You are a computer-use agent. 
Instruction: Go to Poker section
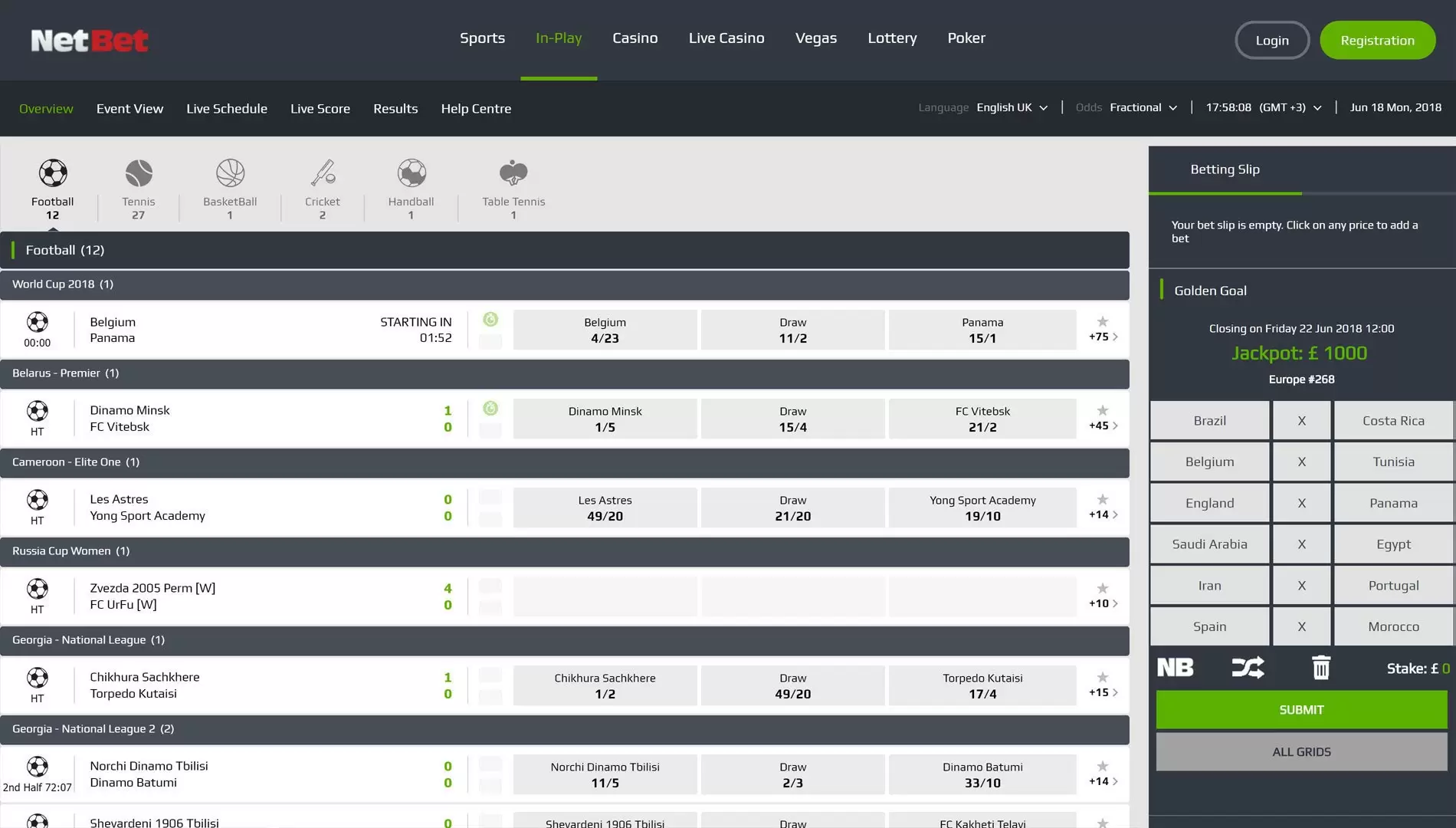(x=966, y=38)
